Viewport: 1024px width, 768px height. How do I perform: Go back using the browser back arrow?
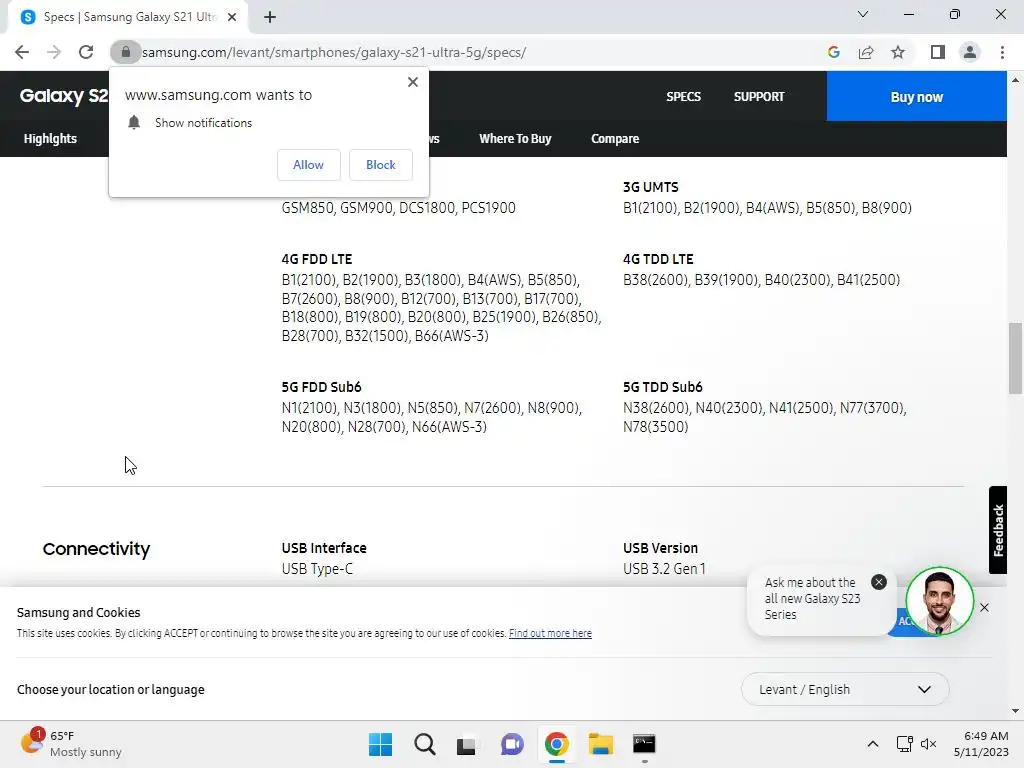pyautogui.click(x=22, y=52)
